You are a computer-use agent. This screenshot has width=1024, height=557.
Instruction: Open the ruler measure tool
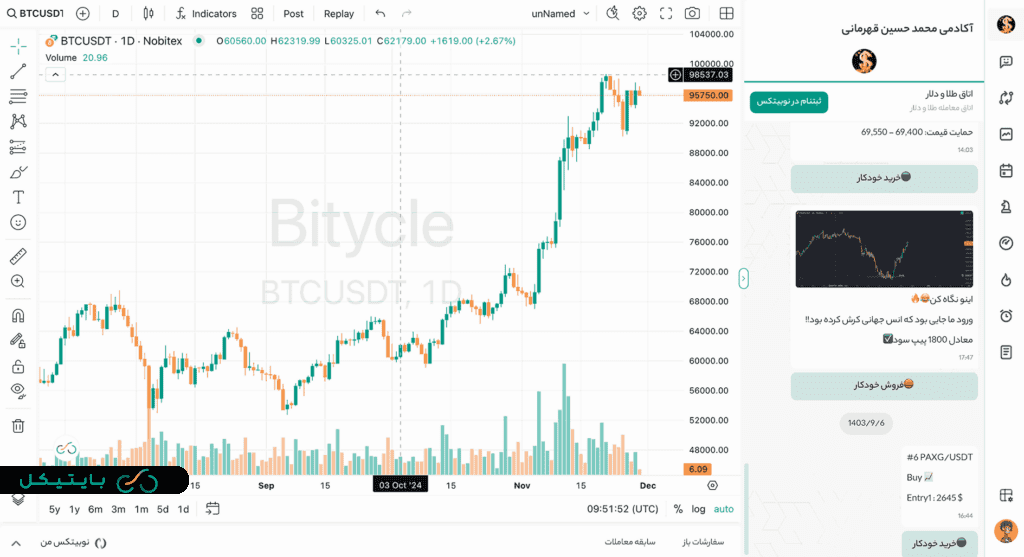(18, 256)
